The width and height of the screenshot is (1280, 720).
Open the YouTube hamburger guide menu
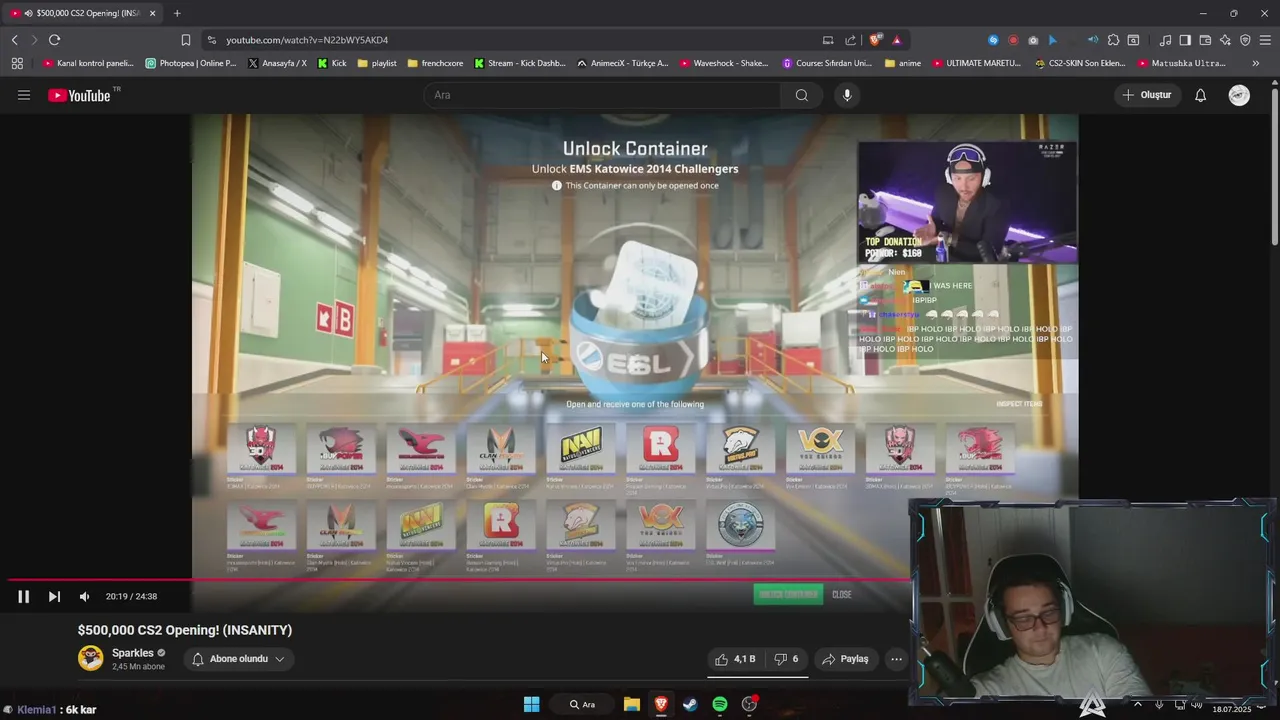24,95
